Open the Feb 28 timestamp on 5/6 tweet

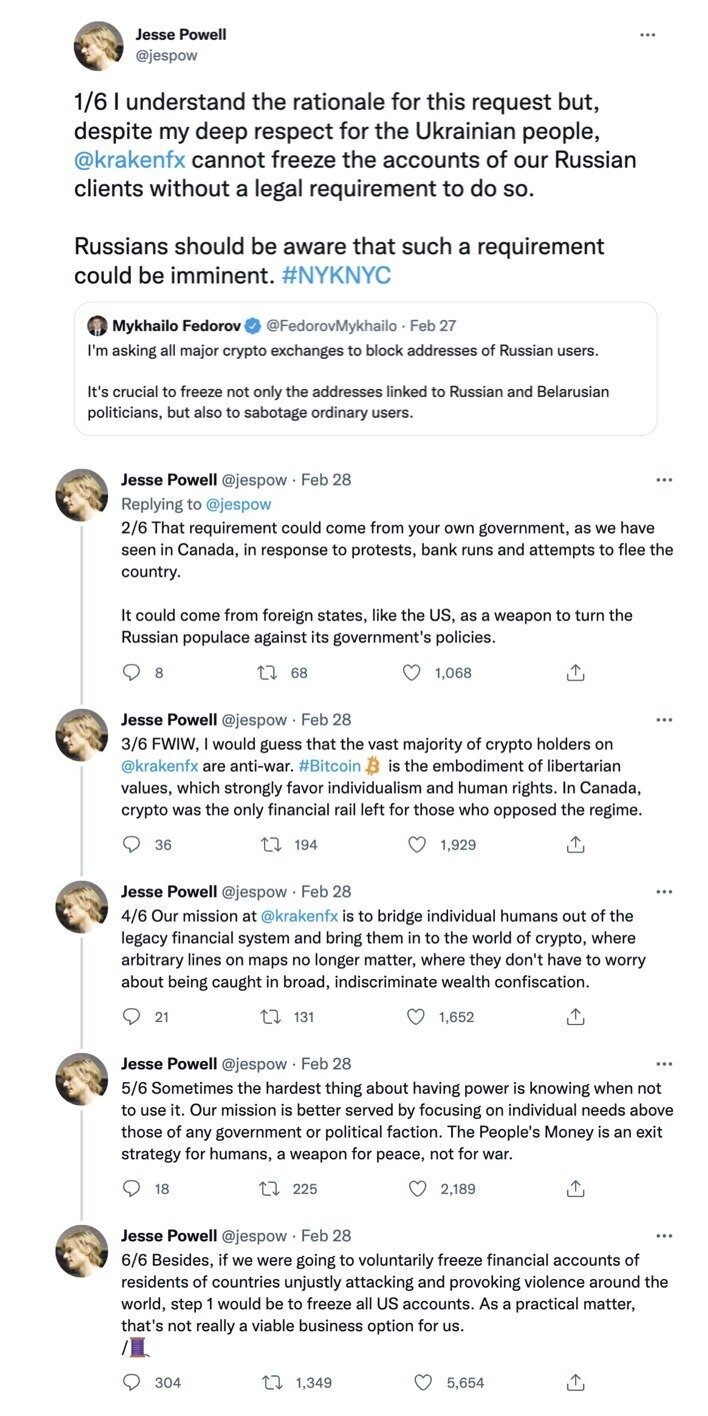[326, 1064]
